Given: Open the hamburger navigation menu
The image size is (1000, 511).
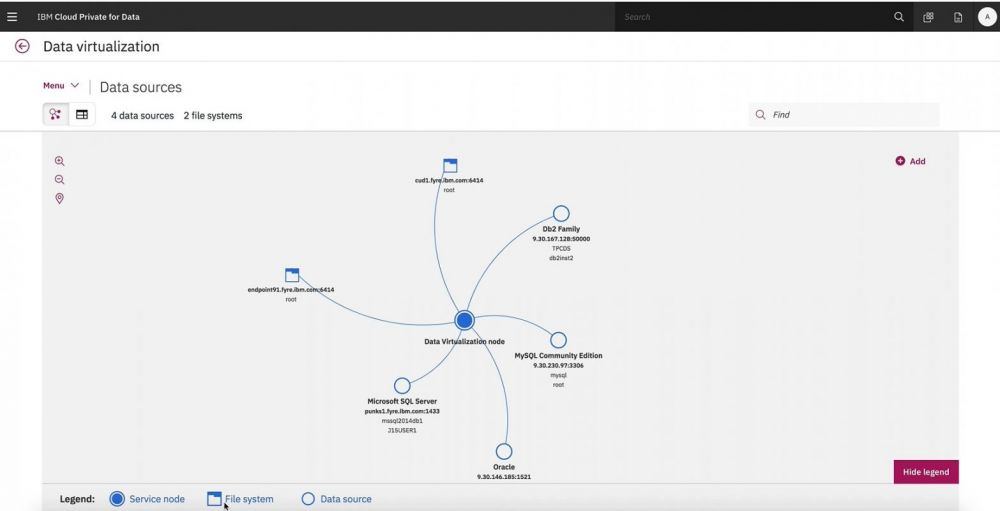Looking at the screenshot, I should click(x=12, y=17).
